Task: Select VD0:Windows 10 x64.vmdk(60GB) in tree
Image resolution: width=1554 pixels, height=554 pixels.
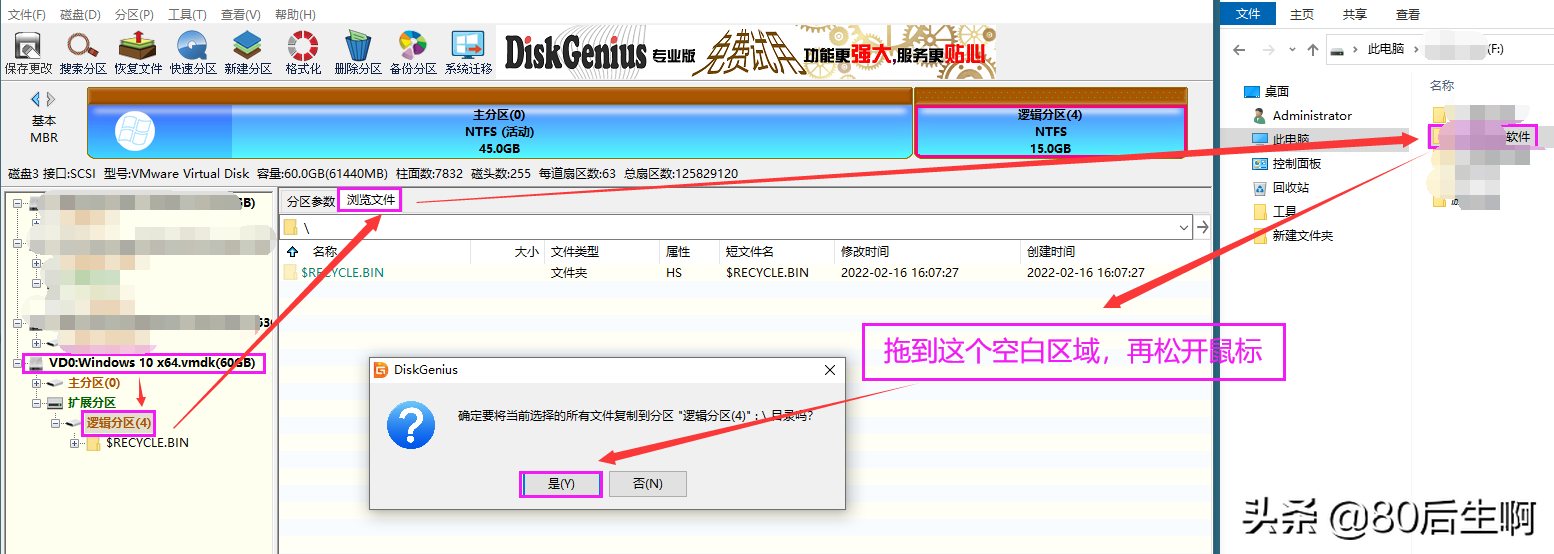Action: (x=151, y=363)
